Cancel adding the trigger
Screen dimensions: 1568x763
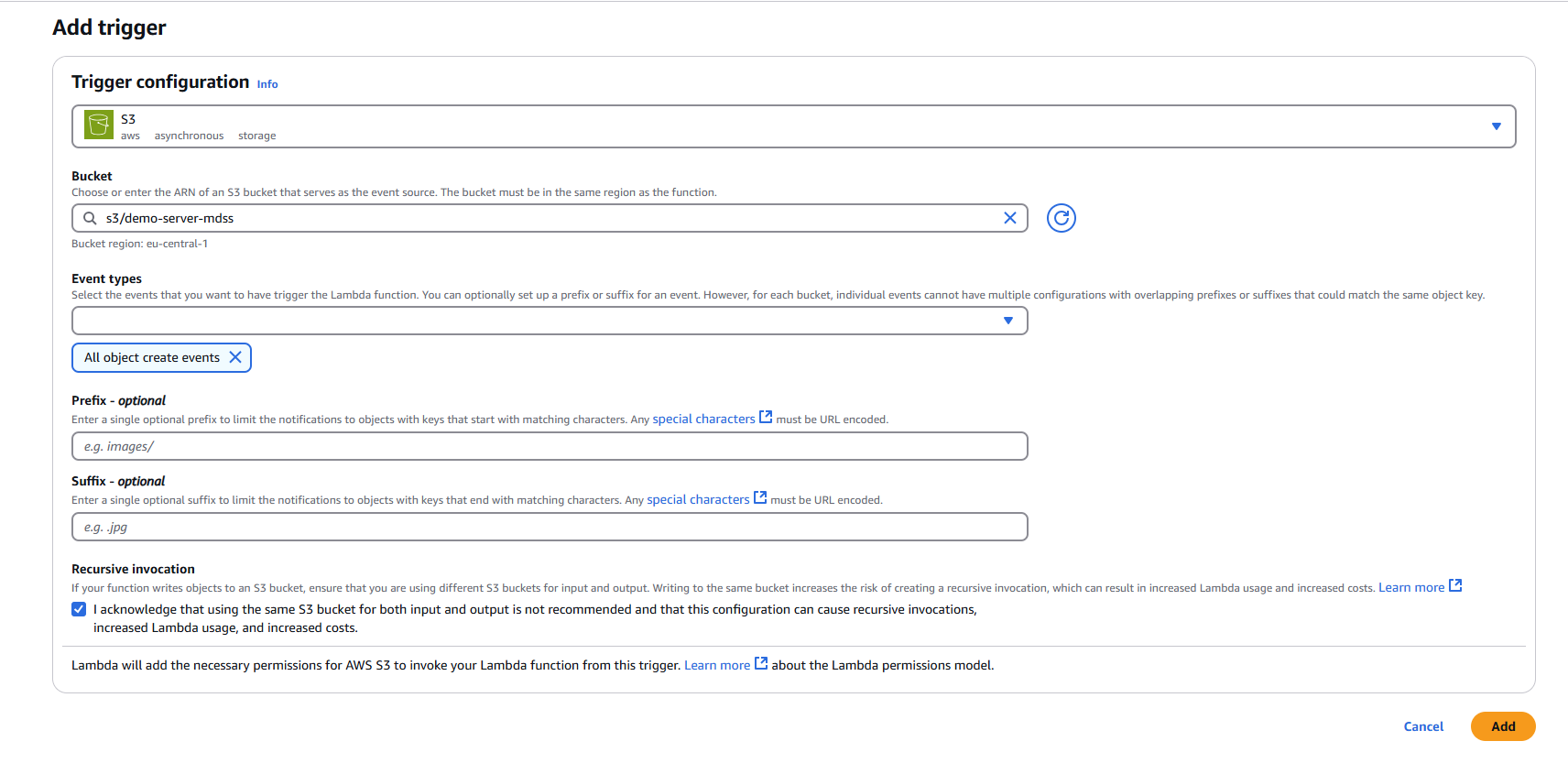click(x=1423, y=726)
